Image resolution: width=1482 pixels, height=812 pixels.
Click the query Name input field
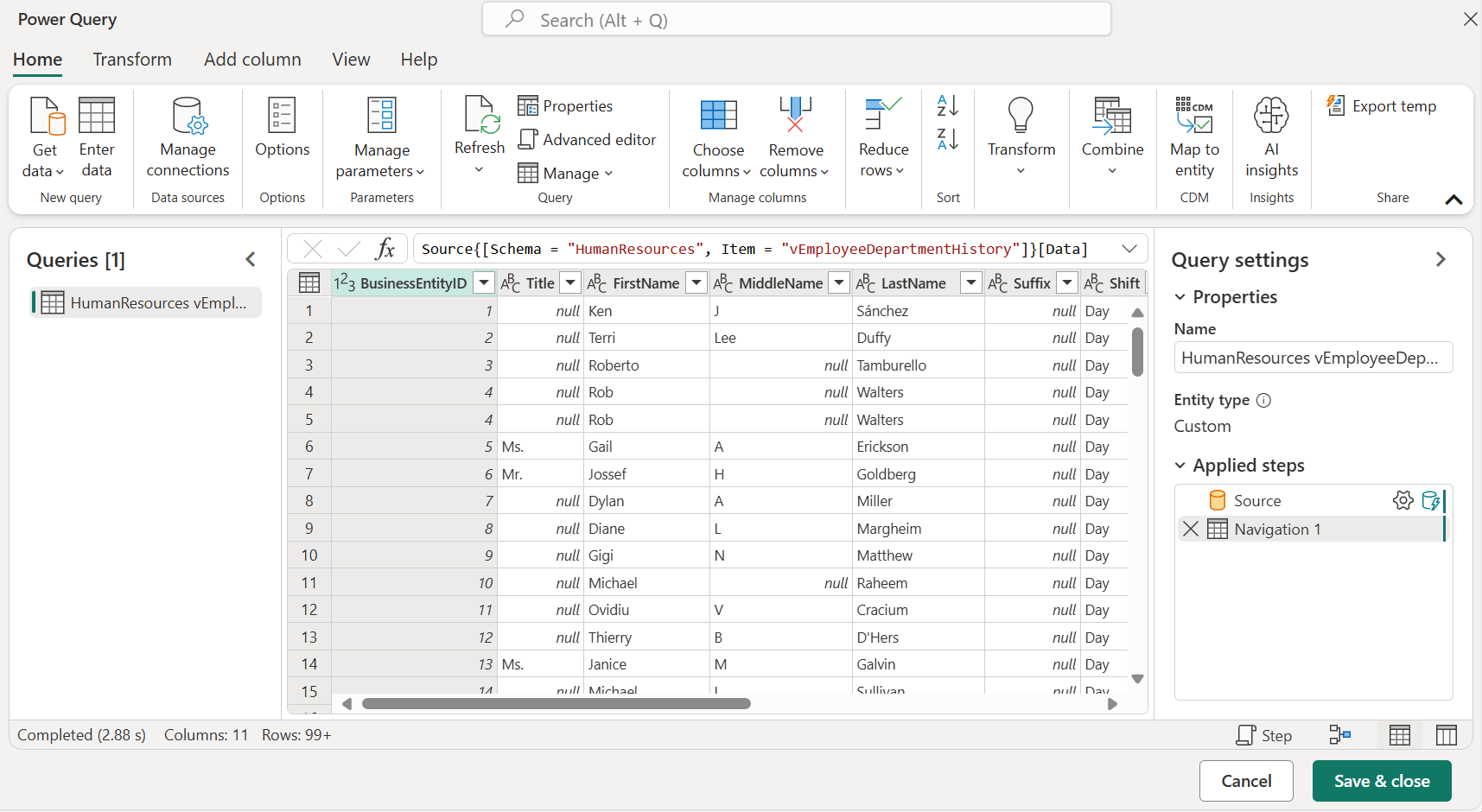coord(1312,358)
